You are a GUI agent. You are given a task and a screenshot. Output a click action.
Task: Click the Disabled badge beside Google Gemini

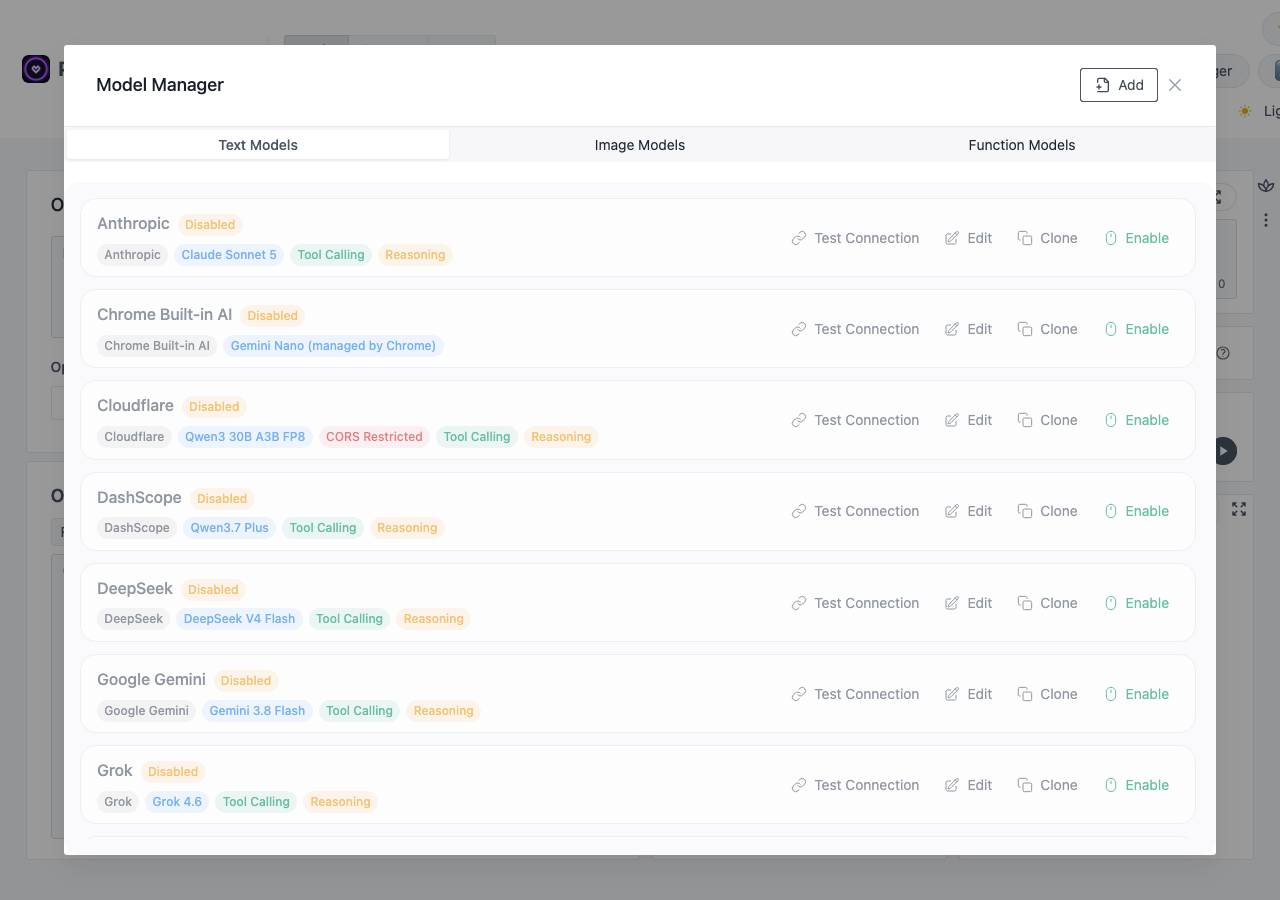[x=246, y=681]
